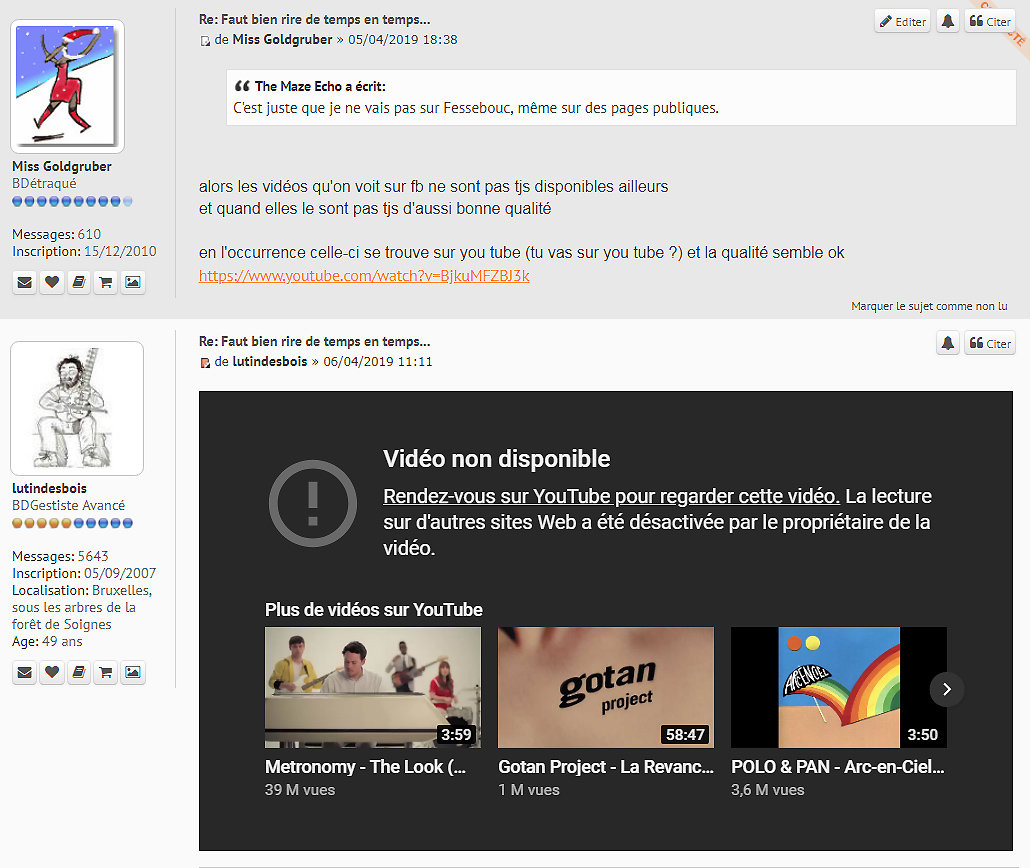Image resolution: width=1036 pixels, height=868 pixels.
Task: Click '39 M vues' under Metronomy video
Action: [x=300, y=790]
